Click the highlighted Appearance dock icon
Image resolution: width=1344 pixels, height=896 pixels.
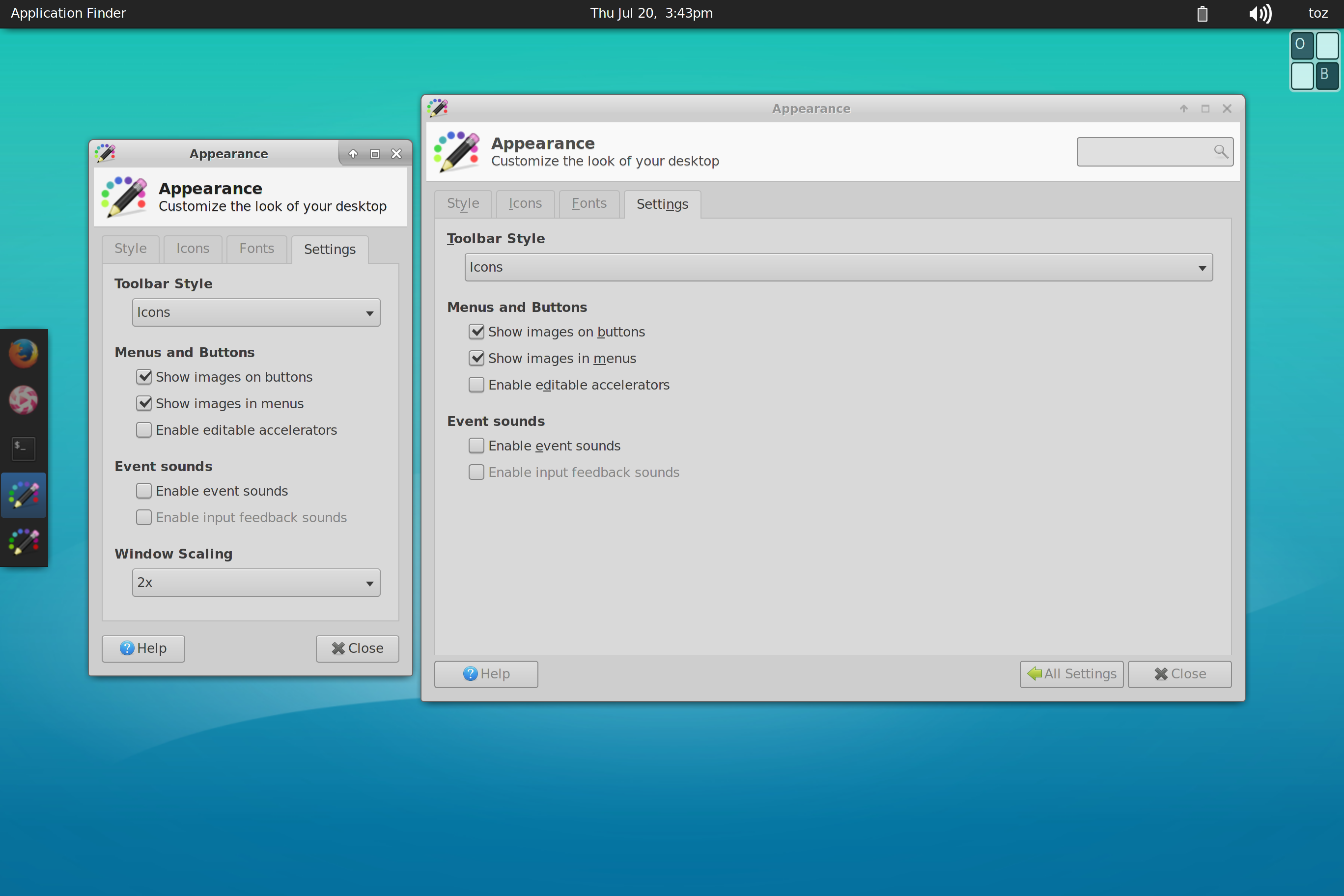[x=24, y=495]
